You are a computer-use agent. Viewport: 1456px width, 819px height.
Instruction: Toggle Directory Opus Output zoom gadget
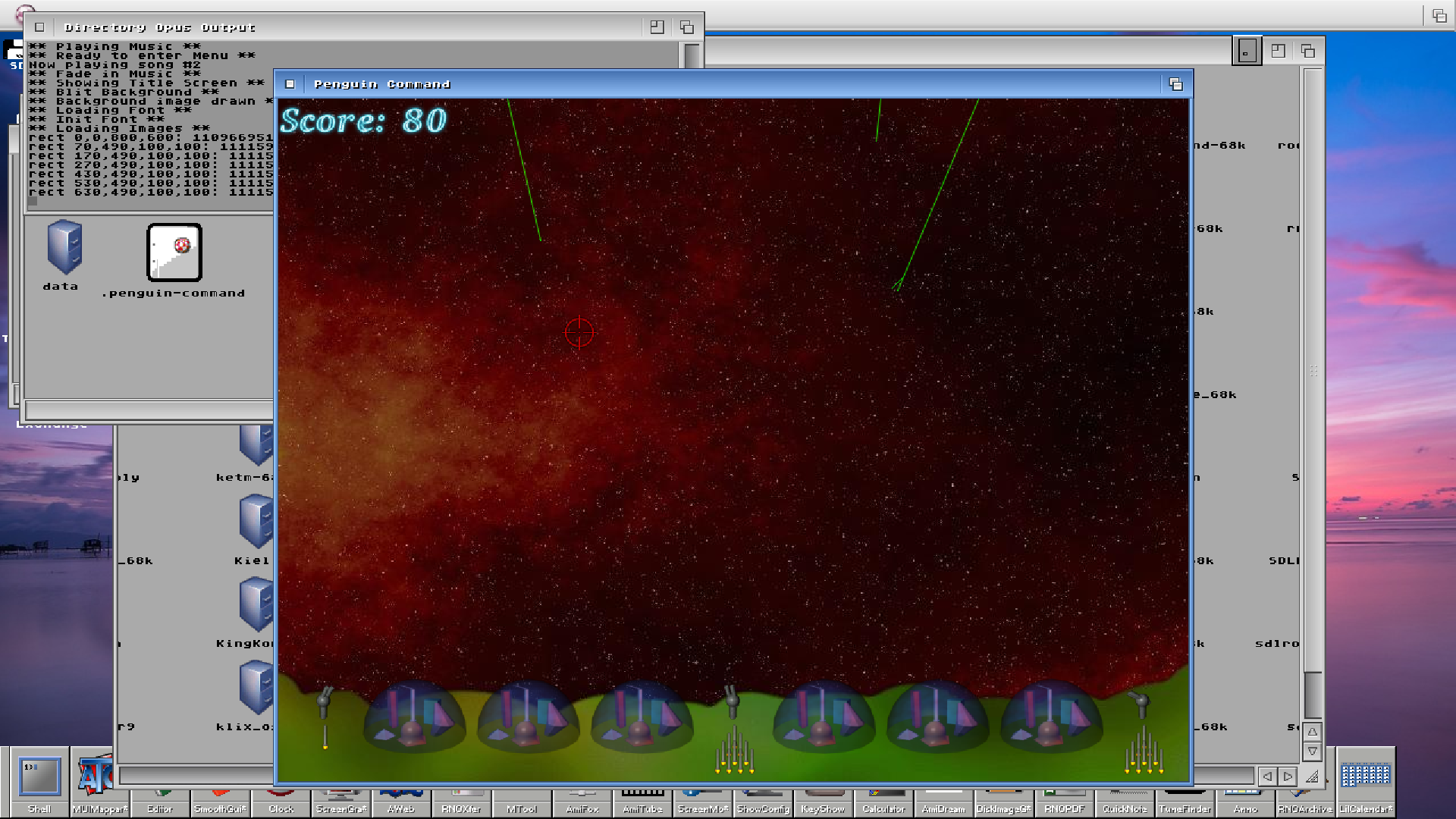point(657,27)
